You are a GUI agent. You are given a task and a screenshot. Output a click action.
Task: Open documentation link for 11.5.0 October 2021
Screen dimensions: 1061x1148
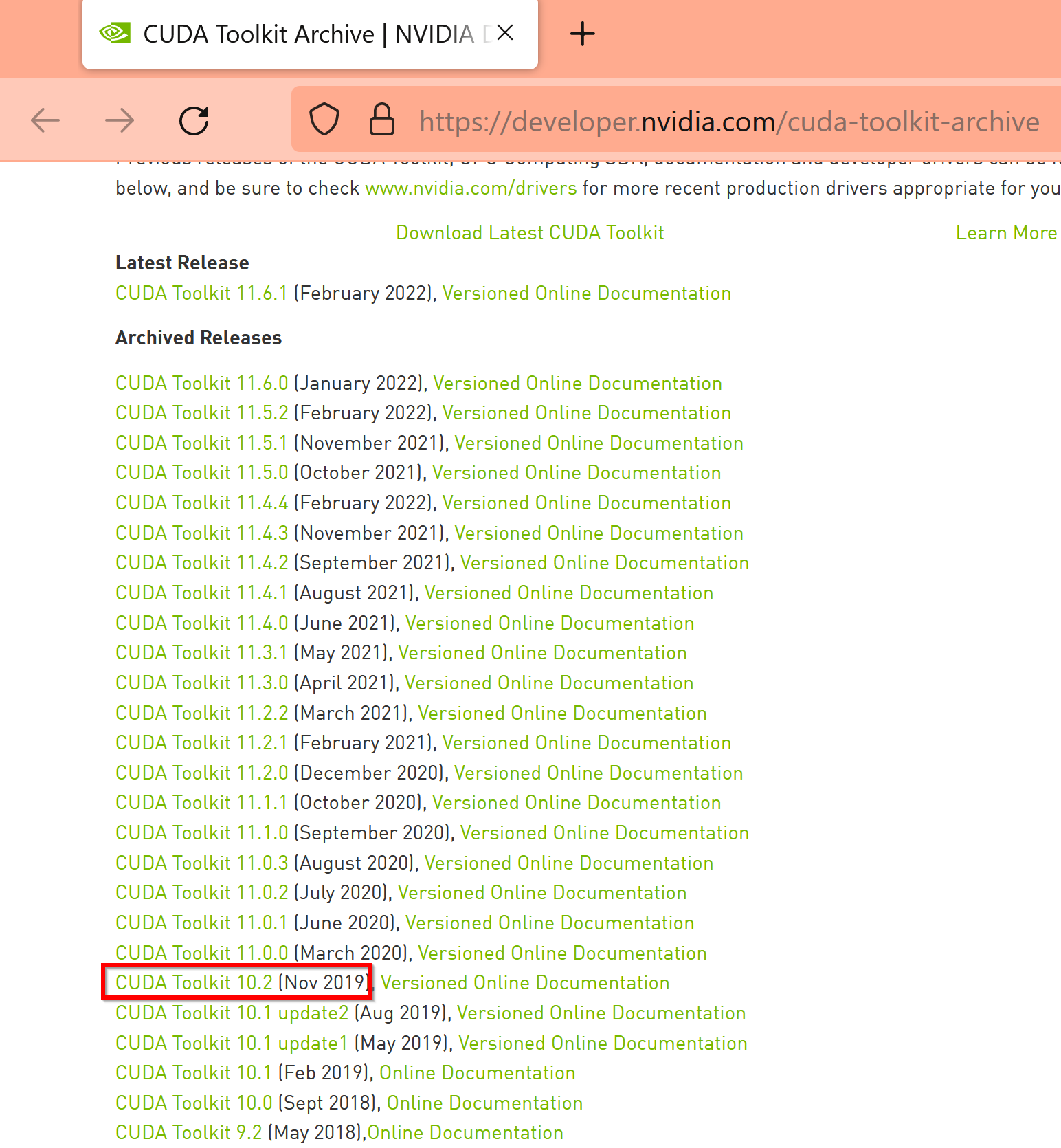coord(577,473)
